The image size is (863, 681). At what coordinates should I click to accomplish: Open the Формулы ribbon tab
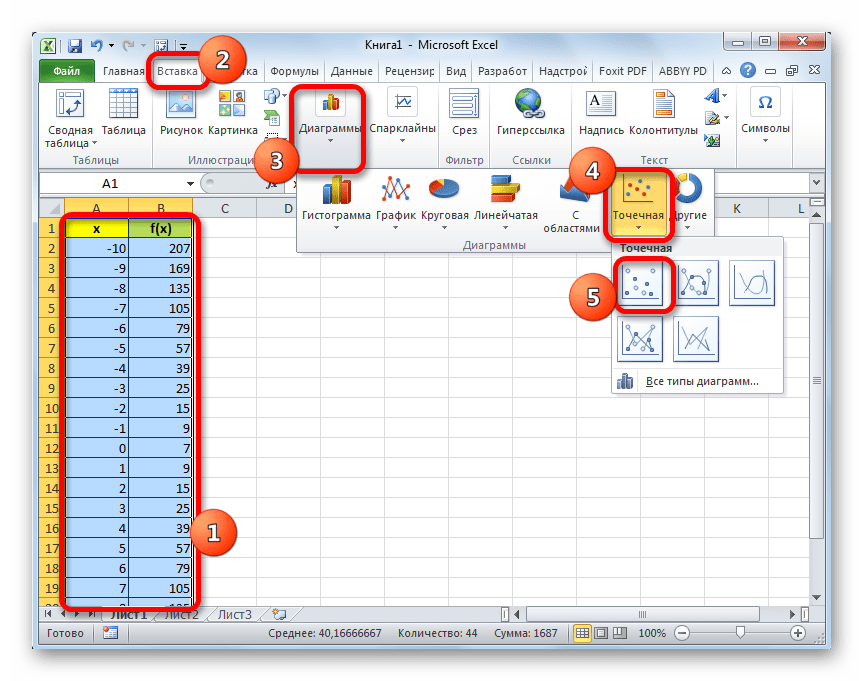click(294, 72)
